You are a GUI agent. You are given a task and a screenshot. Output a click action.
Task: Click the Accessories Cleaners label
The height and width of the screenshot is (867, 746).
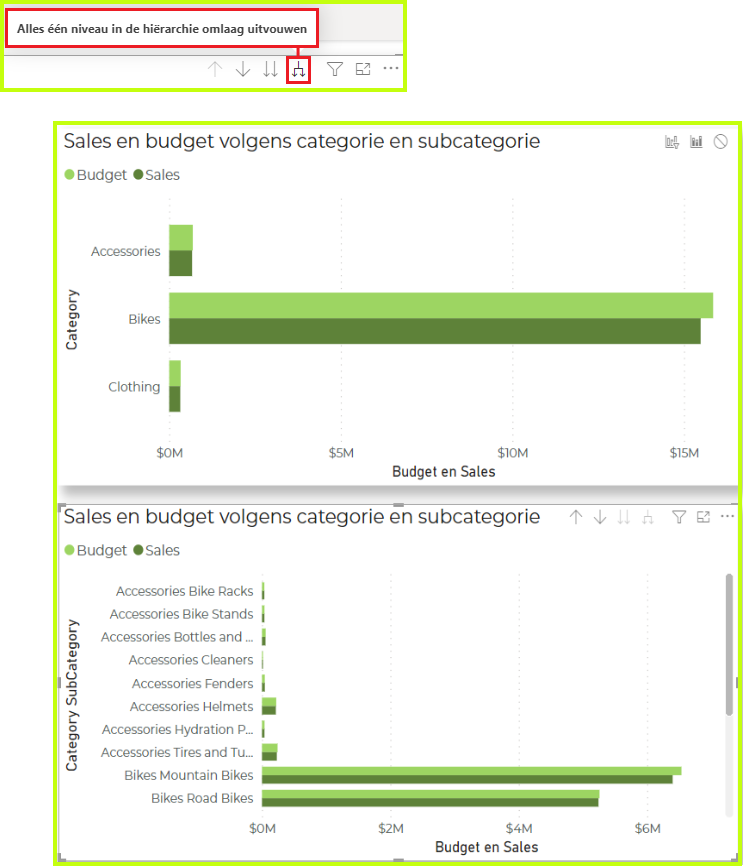coord(191,660)
